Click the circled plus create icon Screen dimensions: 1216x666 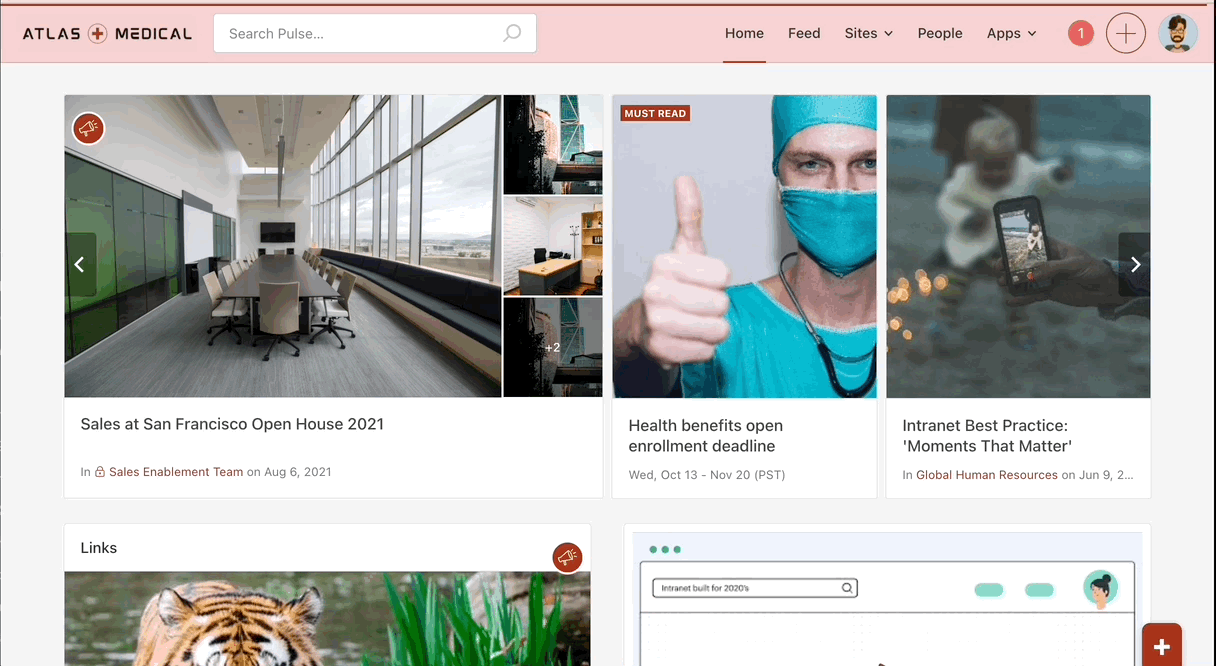click(1126, 33)
